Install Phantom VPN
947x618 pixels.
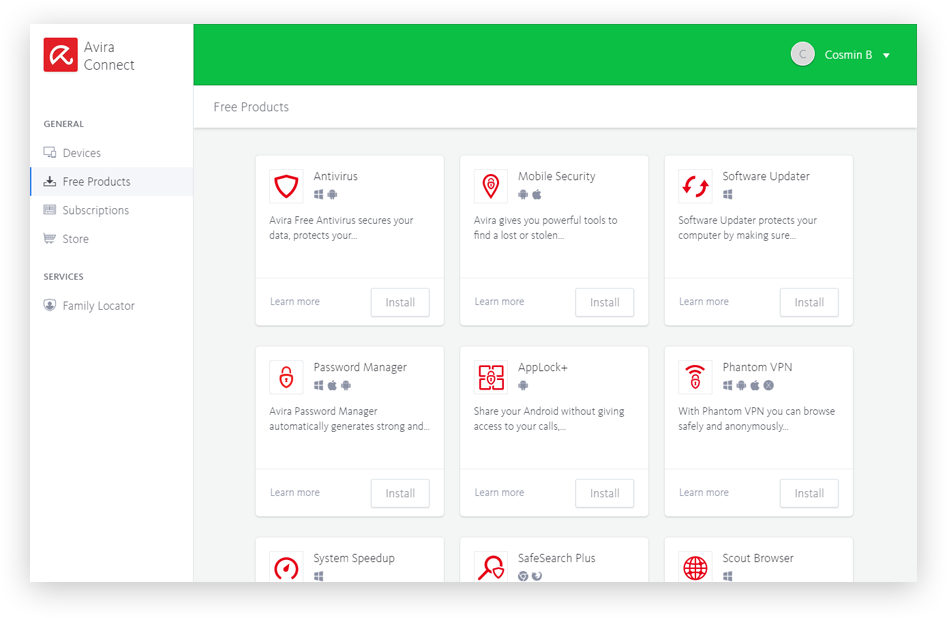click(809, 494)
